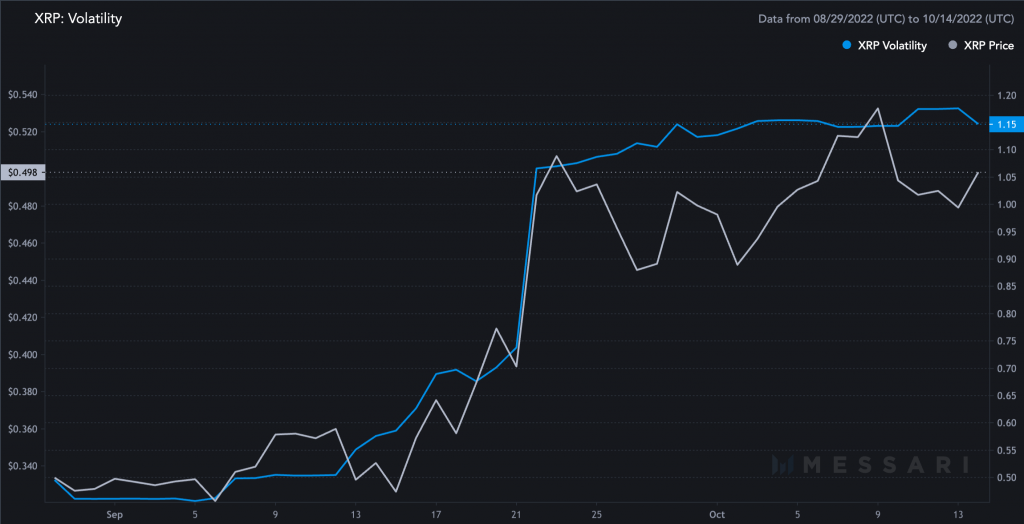Select the $0.498 current price marker

coord(22,172)
